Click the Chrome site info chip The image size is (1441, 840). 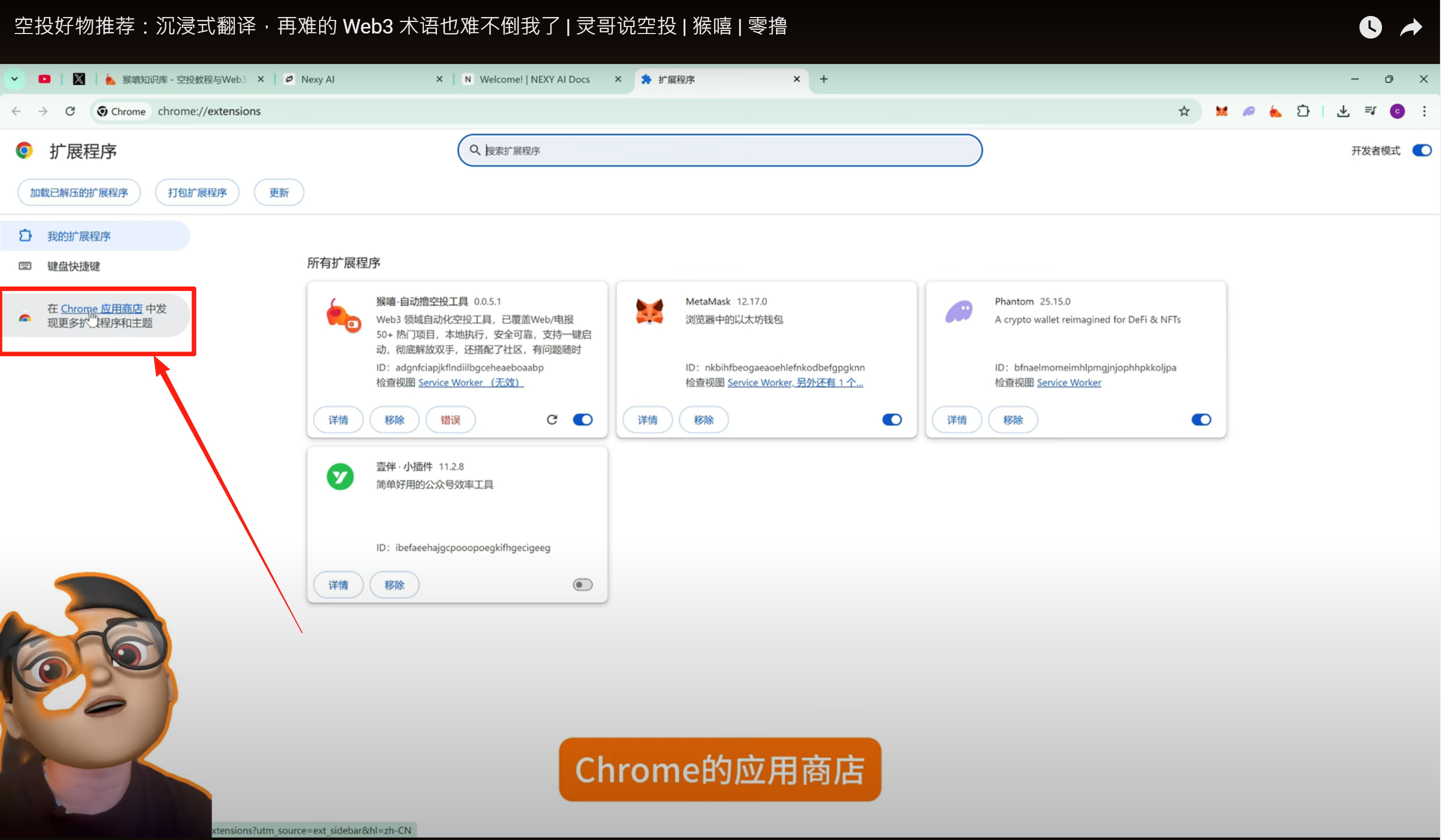click(x=122, y=111)
